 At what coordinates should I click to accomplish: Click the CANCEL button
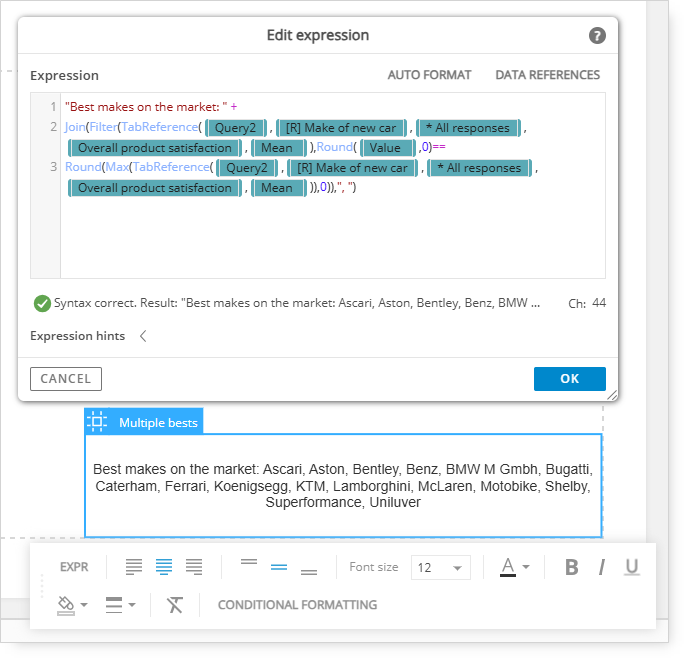(x=66, y=379)
